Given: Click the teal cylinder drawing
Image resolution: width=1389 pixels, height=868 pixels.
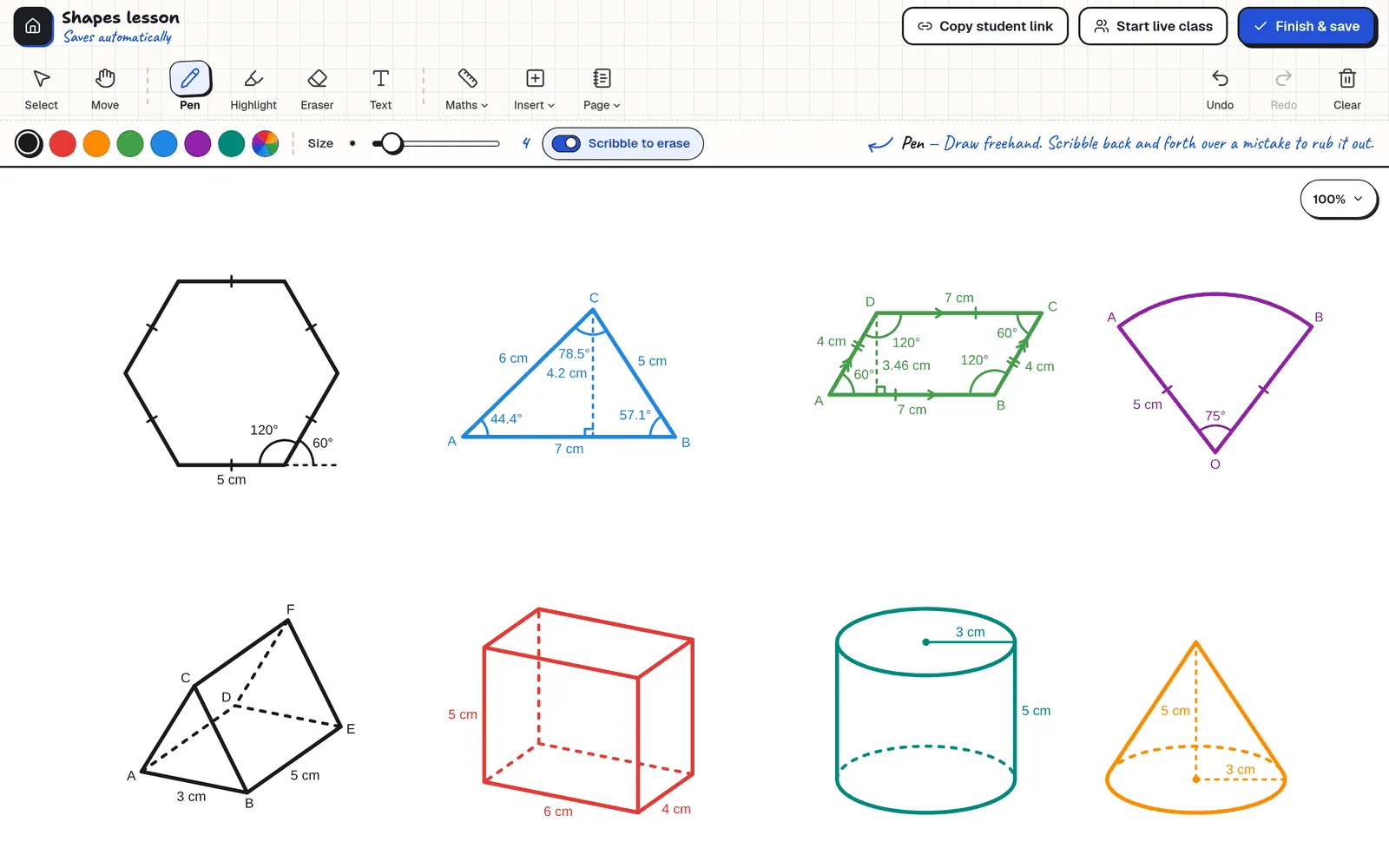Looking at the screenshot, I should 925,711.
